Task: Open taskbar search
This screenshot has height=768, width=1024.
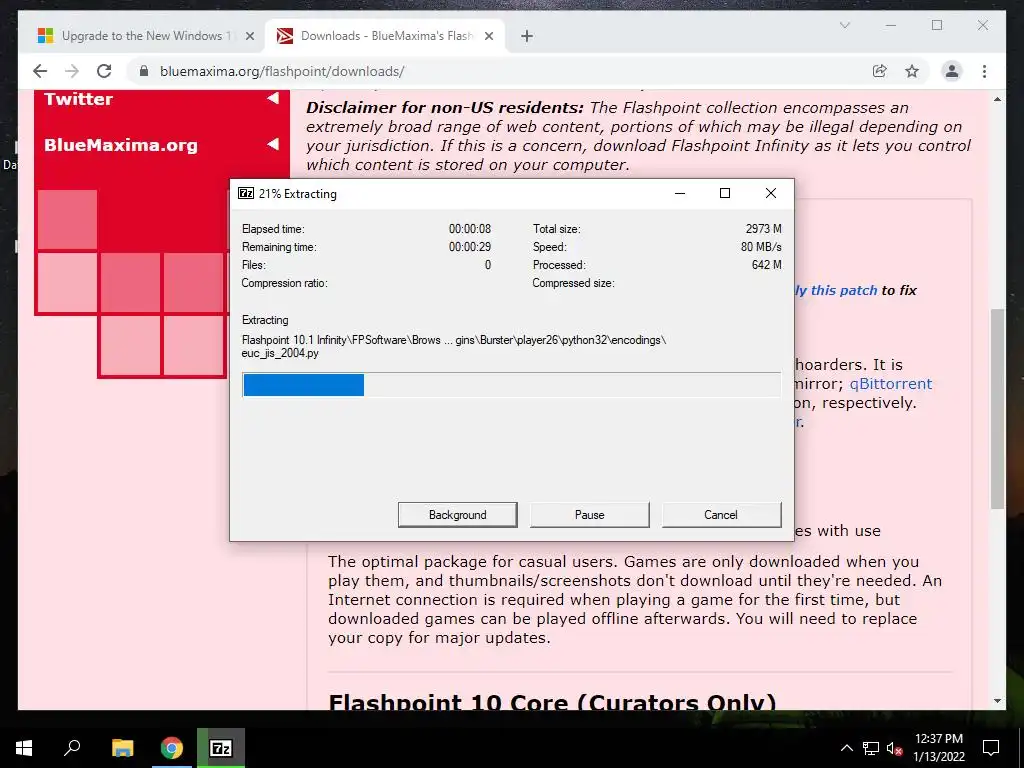Action: (x=72, y=748)
